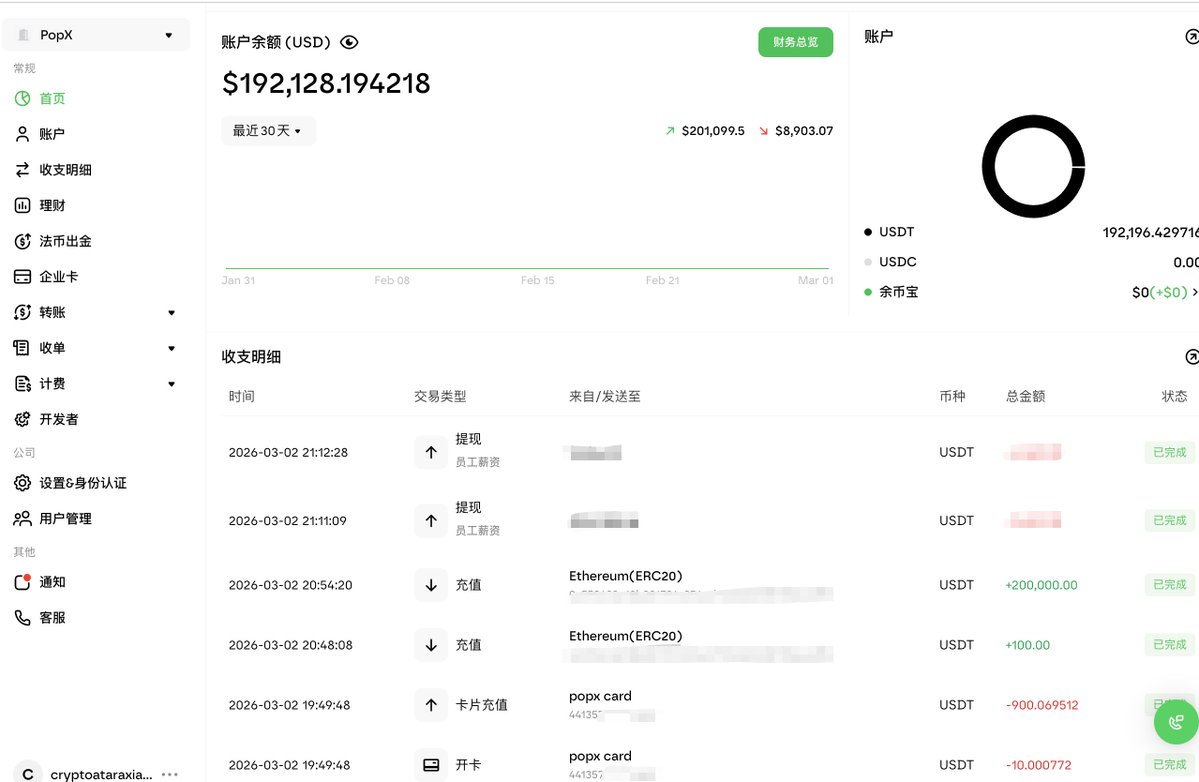The height and width of the screenshot is (782, 1199).
Task: Click 已完成 status of +100.00 row
Action: [x=1170, y=645]
